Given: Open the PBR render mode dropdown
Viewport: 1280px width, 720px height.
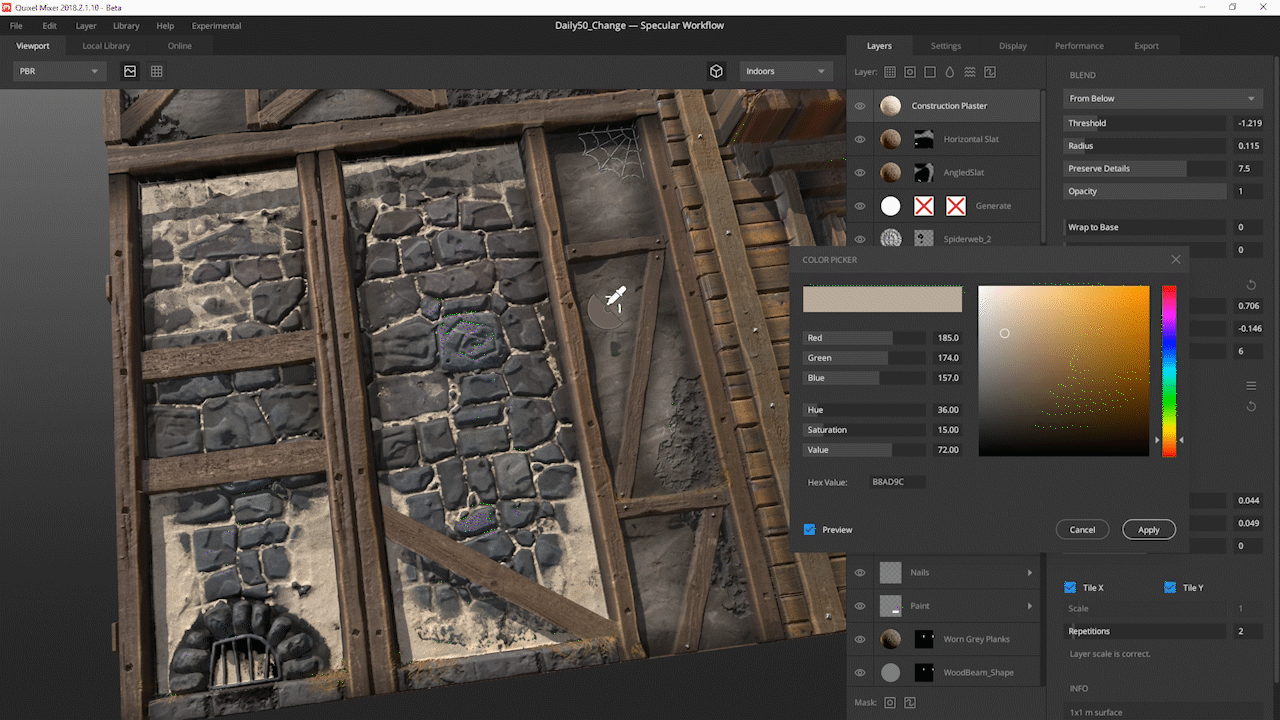Looking at the screenshot, I should (x=60, y=71).
